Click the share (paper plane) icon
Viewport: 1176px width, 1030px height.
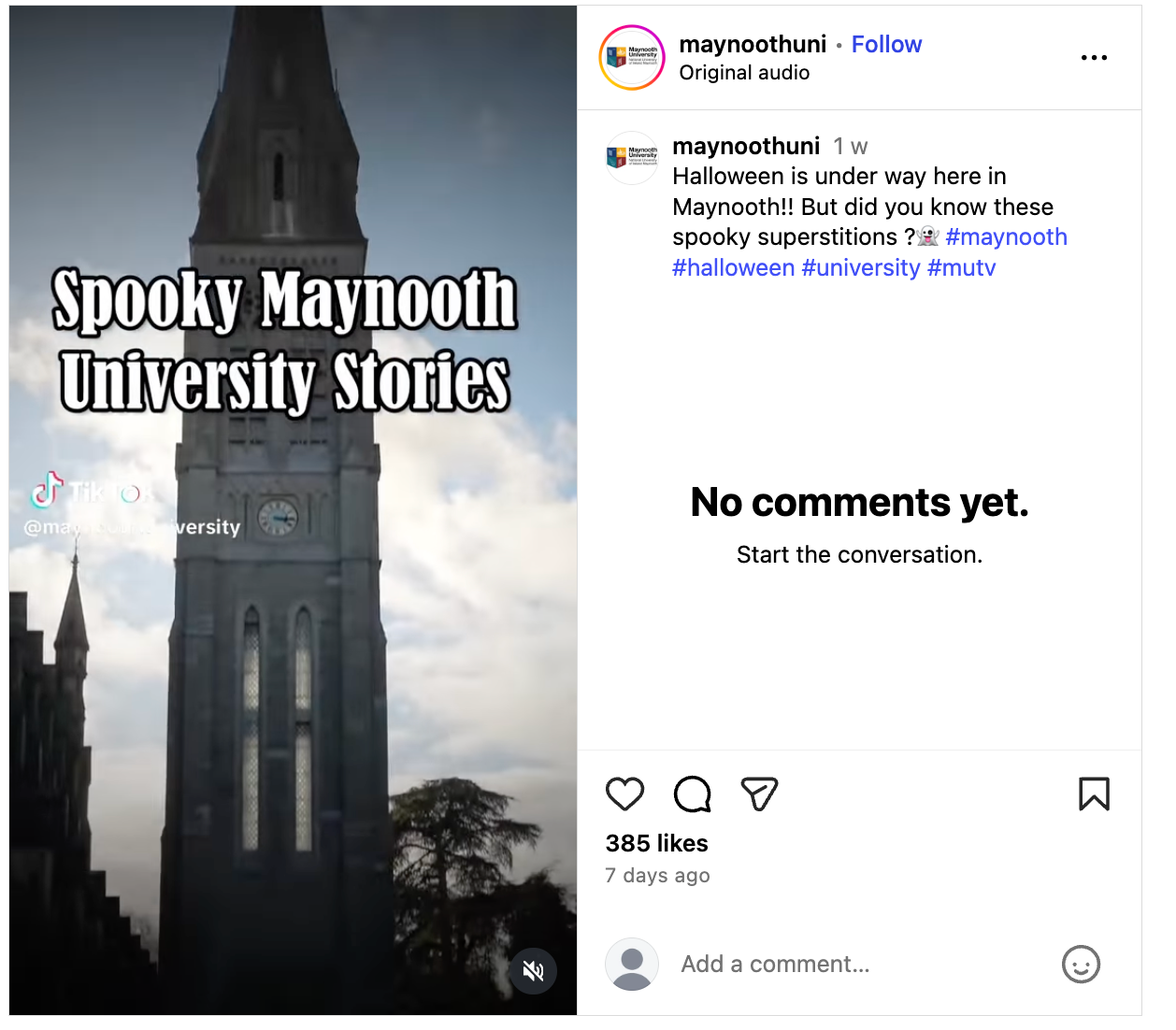pos(759,794)
